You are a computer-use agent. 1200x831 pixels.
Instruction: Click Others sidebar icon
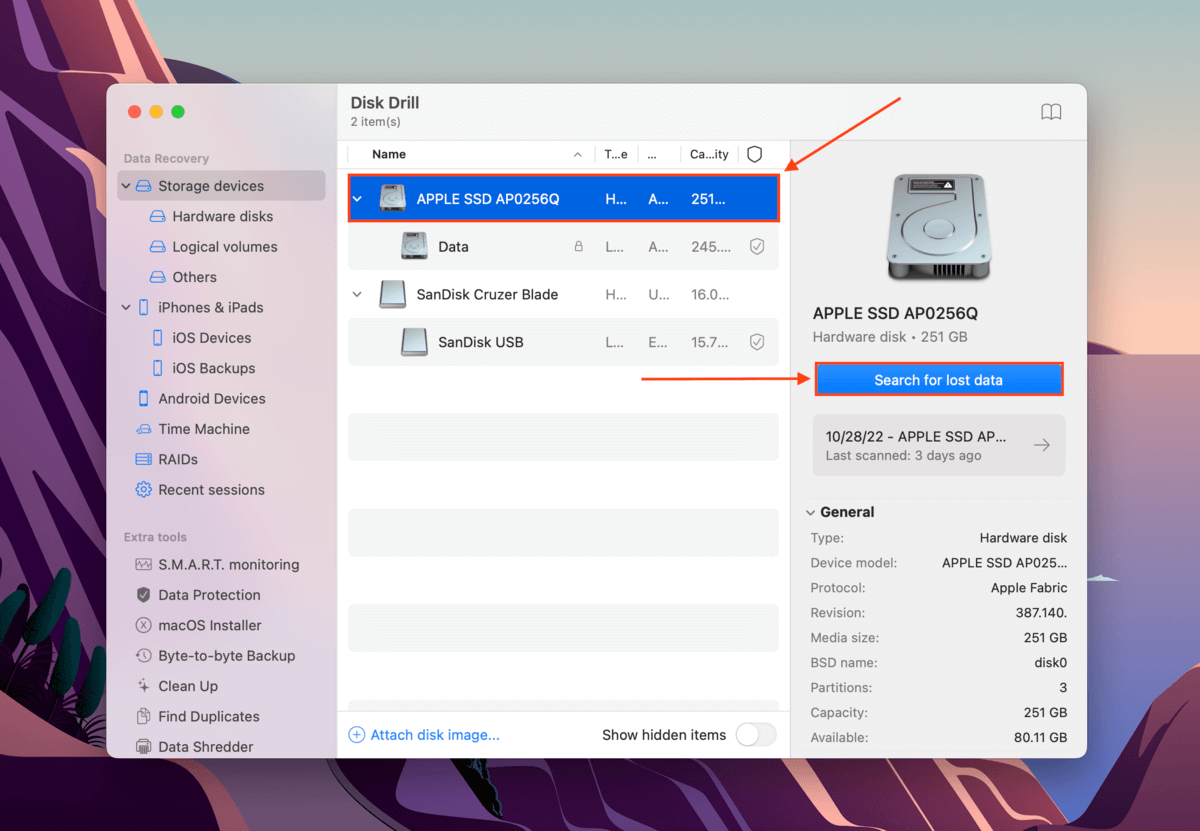coord(157,277)
